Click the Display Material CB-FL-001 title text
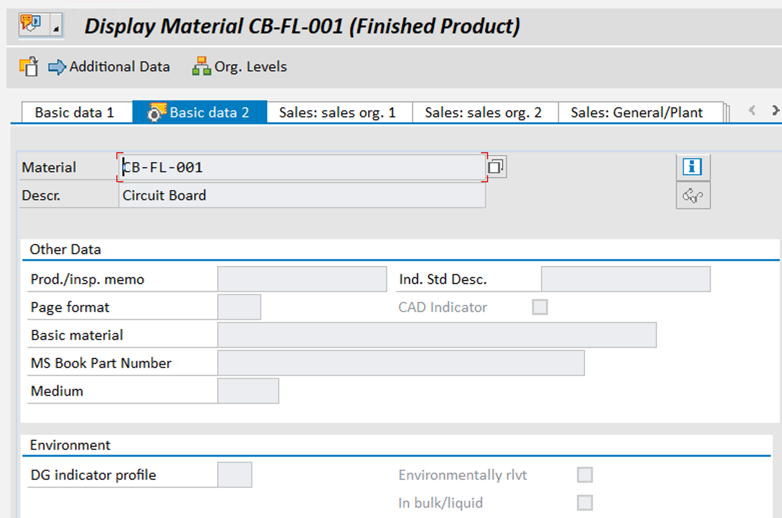782x518 pixels. tap(302, 26)
